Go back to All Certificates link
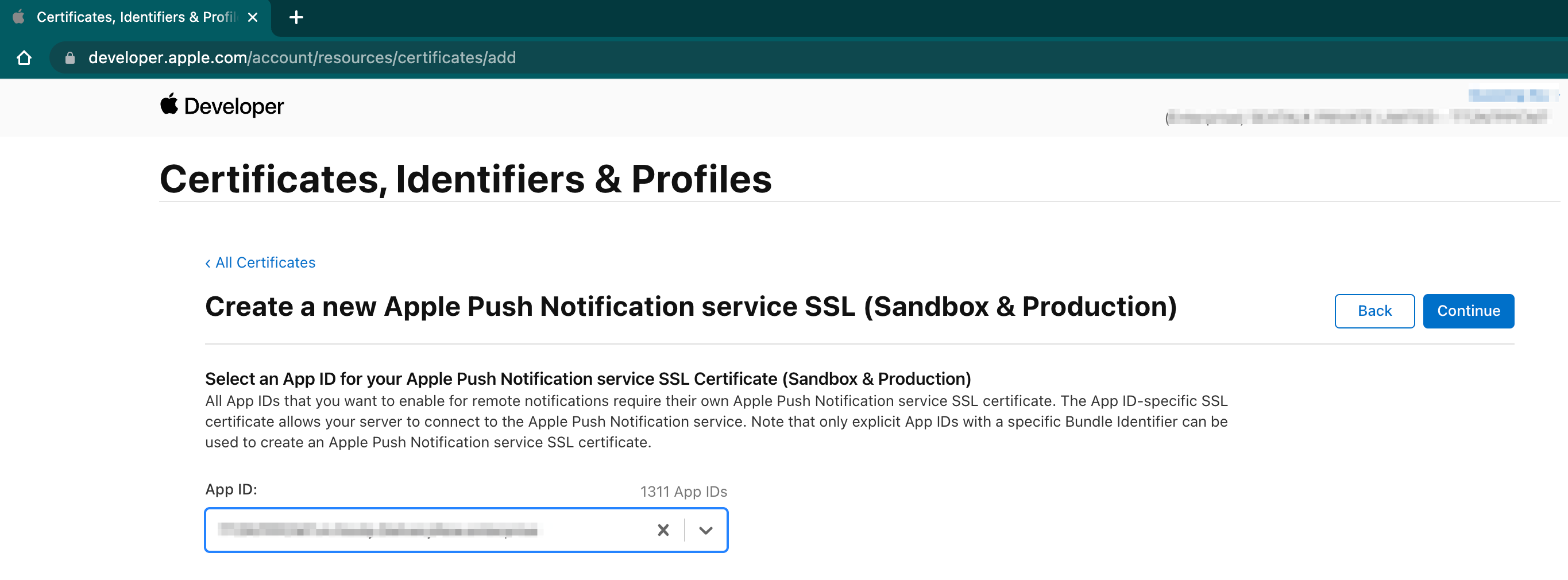Screen dimensions: 1568x580 (260, 262)
